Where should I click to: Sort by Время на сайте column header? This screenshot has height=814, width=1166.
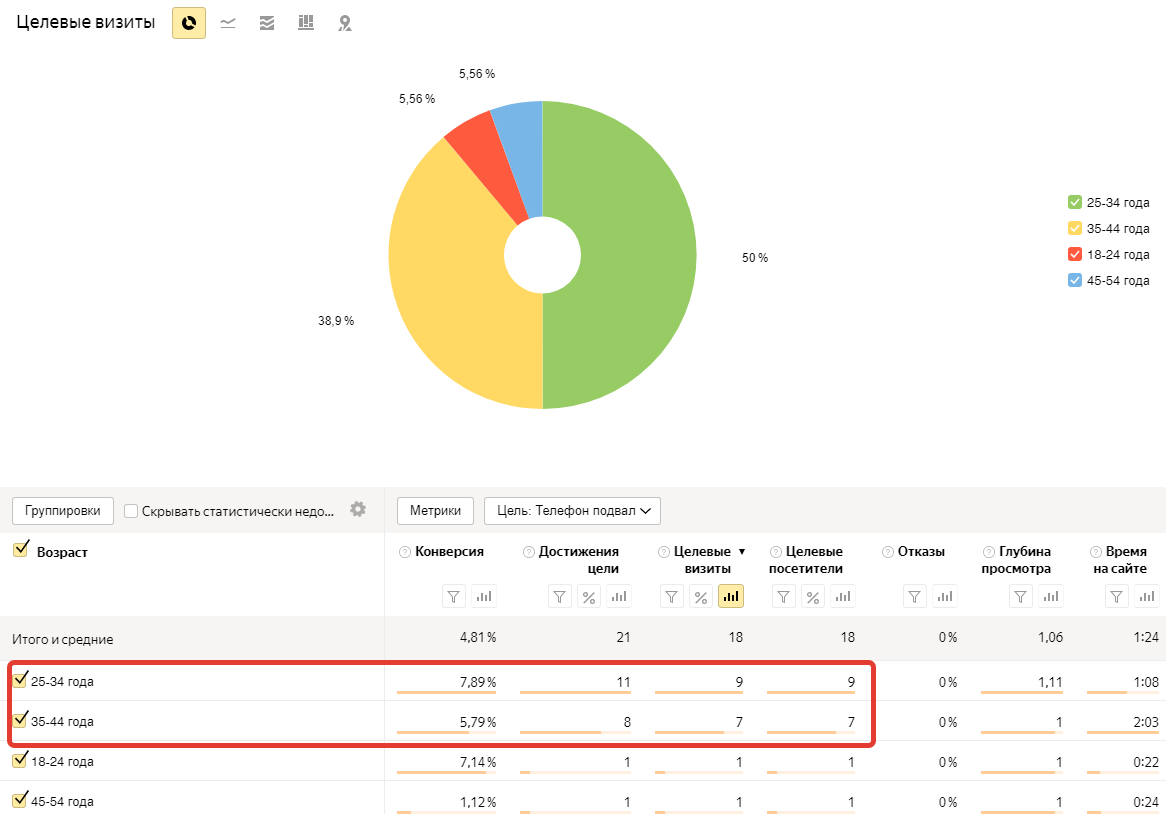1121,560
